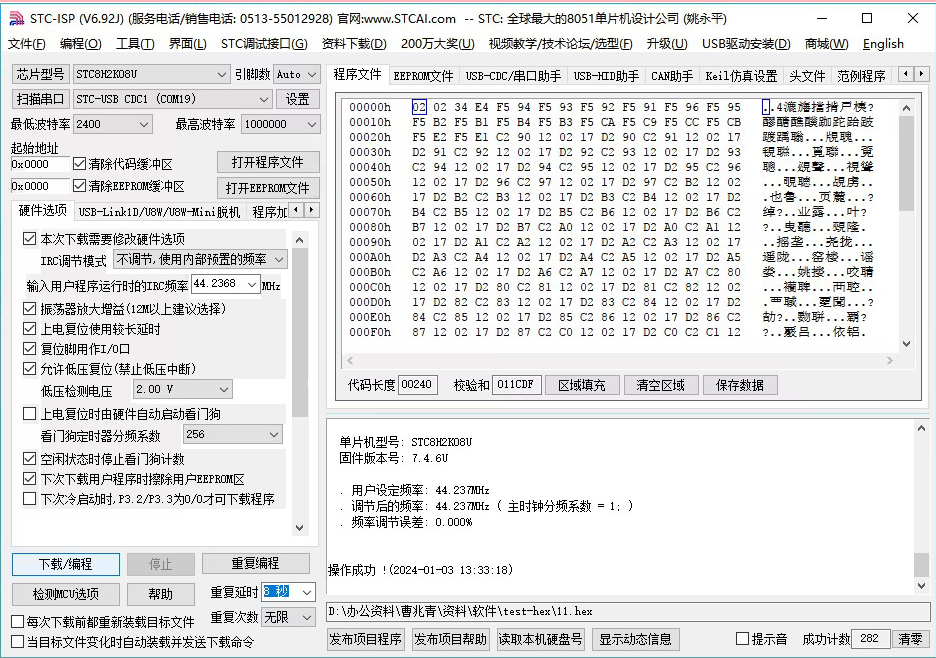Open IRC调节模式 dropdown
Screen dimensions: 936x658
200,260
